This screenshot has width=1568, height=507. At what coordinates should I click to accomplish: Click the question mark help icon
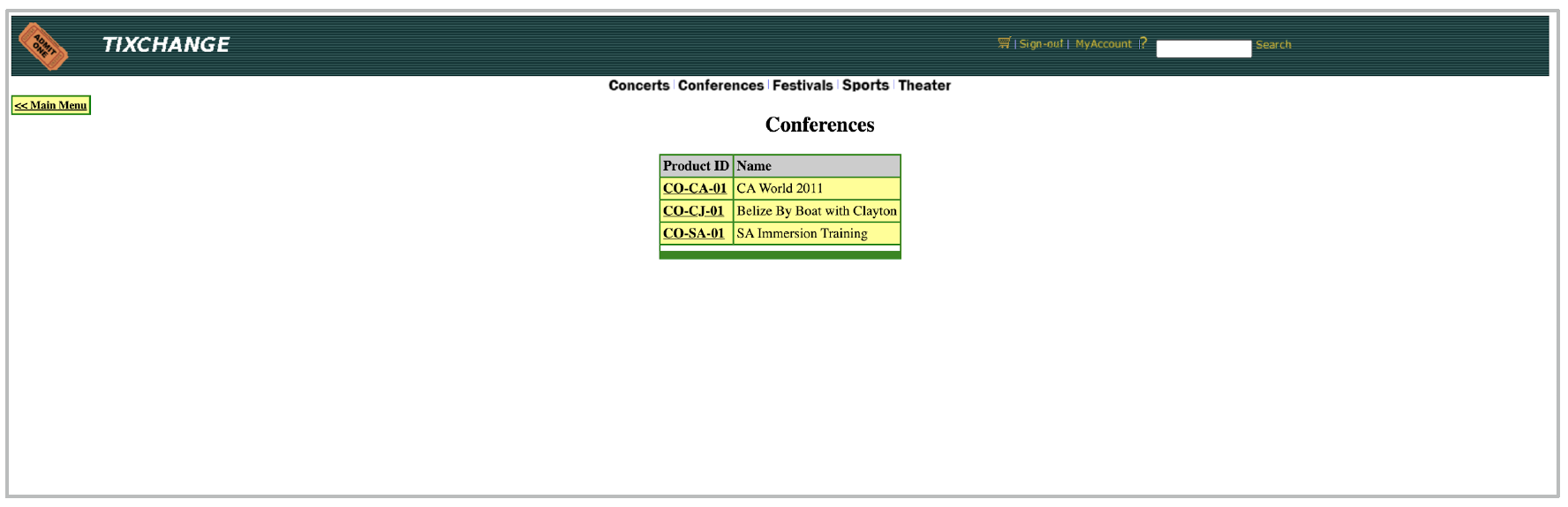pyautogui.click(x=1142, y=42)
